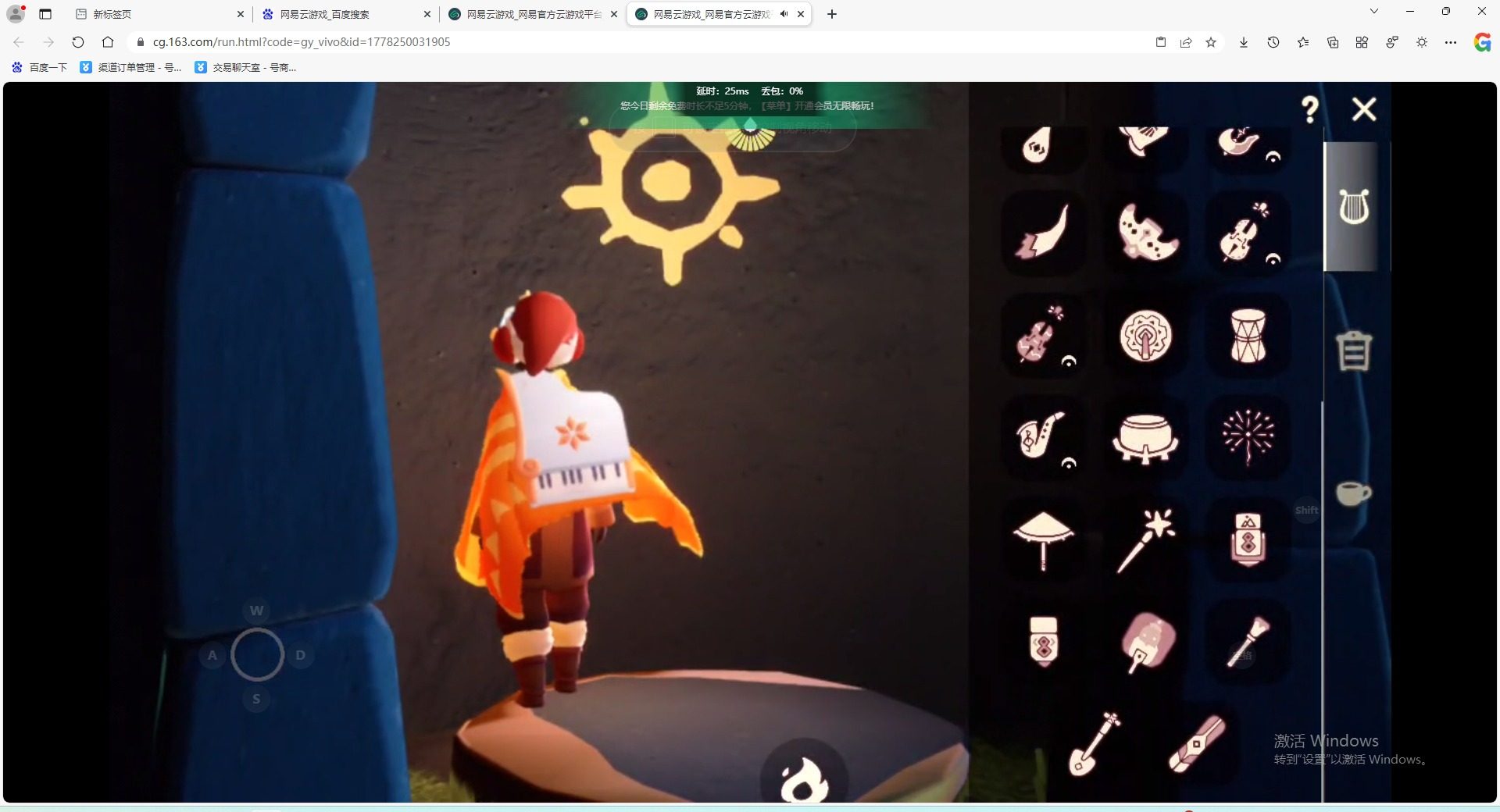1500x812 pixels.
Task: Click the virtual joystick center ring
Action: click(257, 655)
